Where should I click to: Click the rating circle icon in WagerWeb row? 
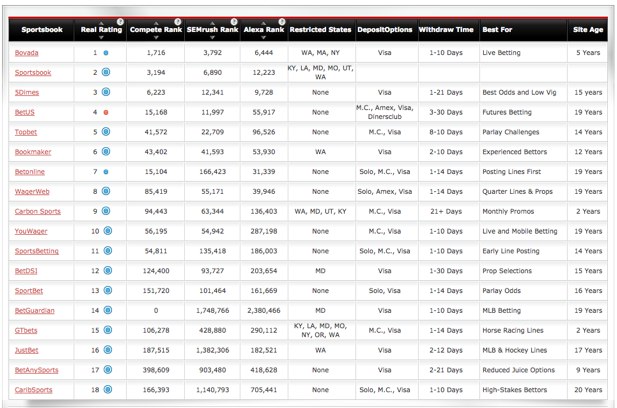(106, 191)
